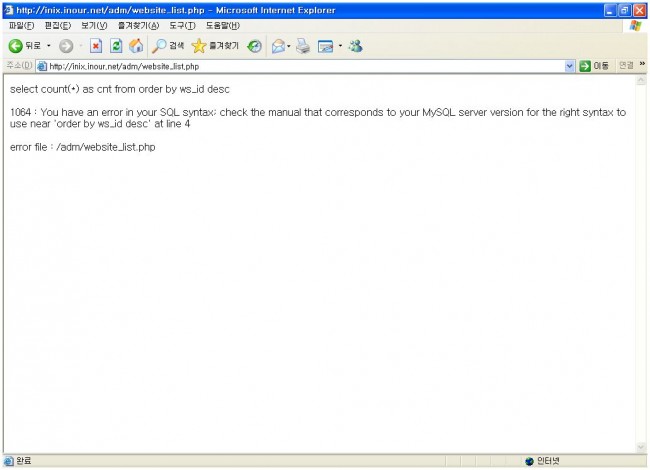Open the Back button history dropdown arrow
The height and width of the screenshot is (470, 650).
[49, 46]
